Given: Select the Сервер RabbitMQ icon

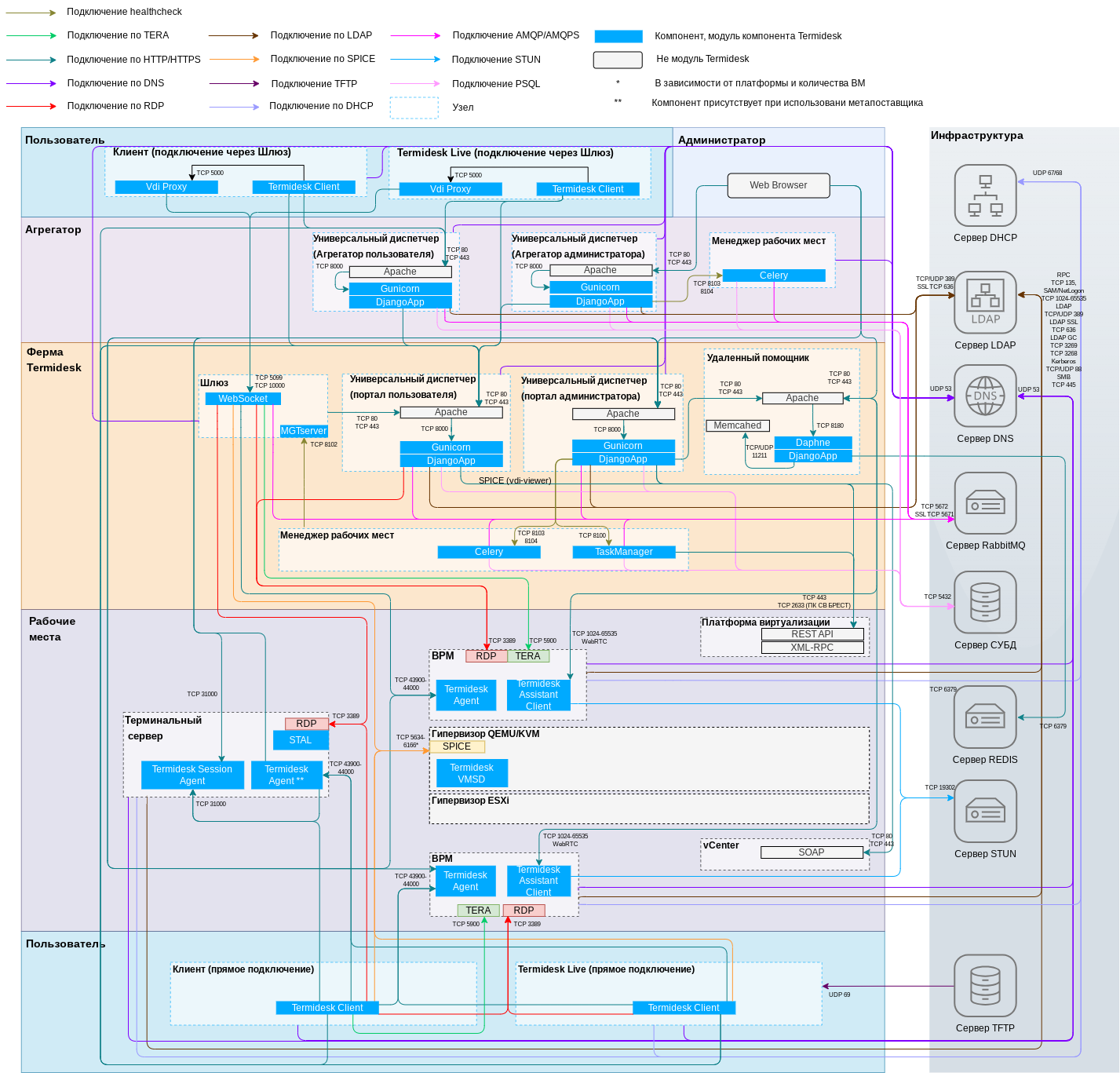Looking at the screenshot, I should click(985, 503).
